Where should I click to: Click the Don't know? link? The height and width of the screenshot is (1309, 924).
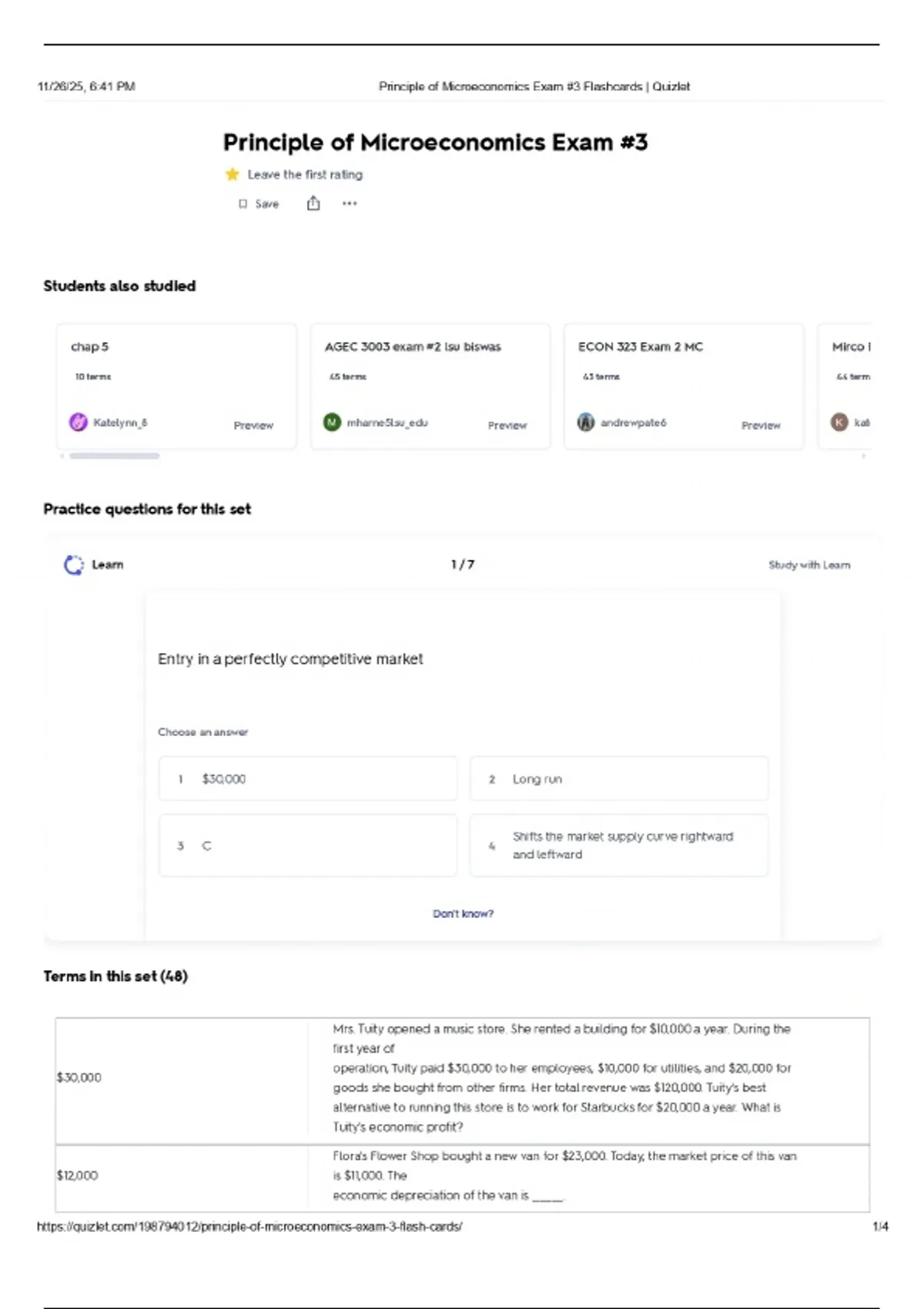click(x=463, y=914)
